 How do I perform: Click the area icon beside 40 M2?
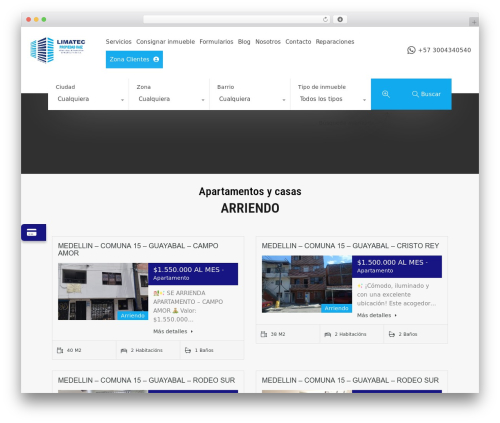tap(60, 350)
